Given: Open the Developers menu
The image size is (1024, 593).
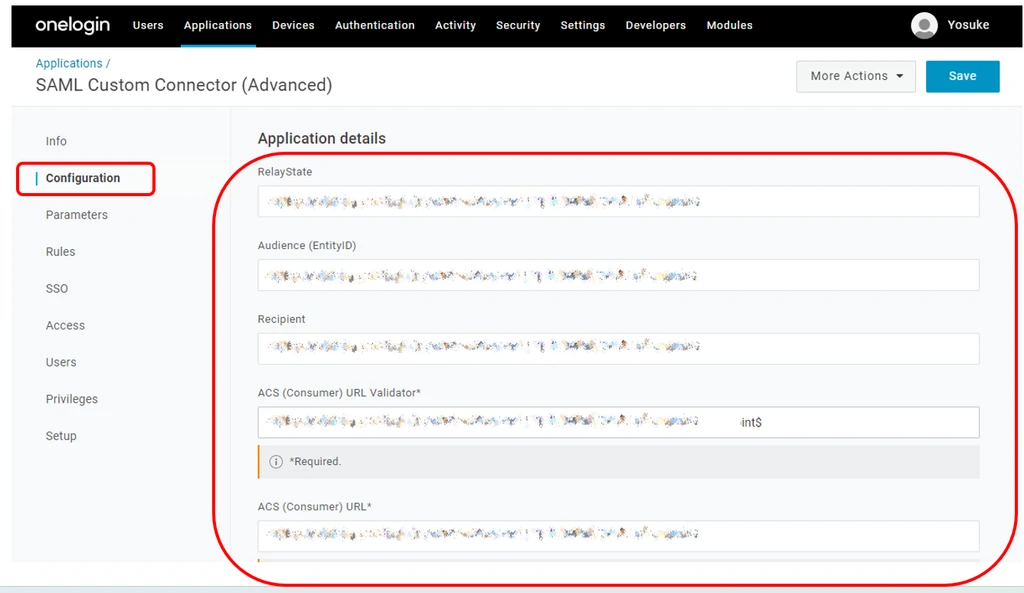Looking at the screenshot, I should tap(656, 25).
